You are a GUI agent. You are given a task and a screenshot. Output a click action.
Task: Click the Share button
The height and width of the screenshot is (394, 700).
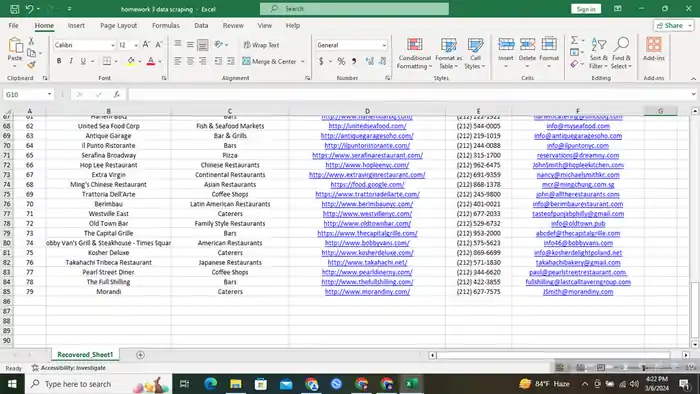[674, 25]
